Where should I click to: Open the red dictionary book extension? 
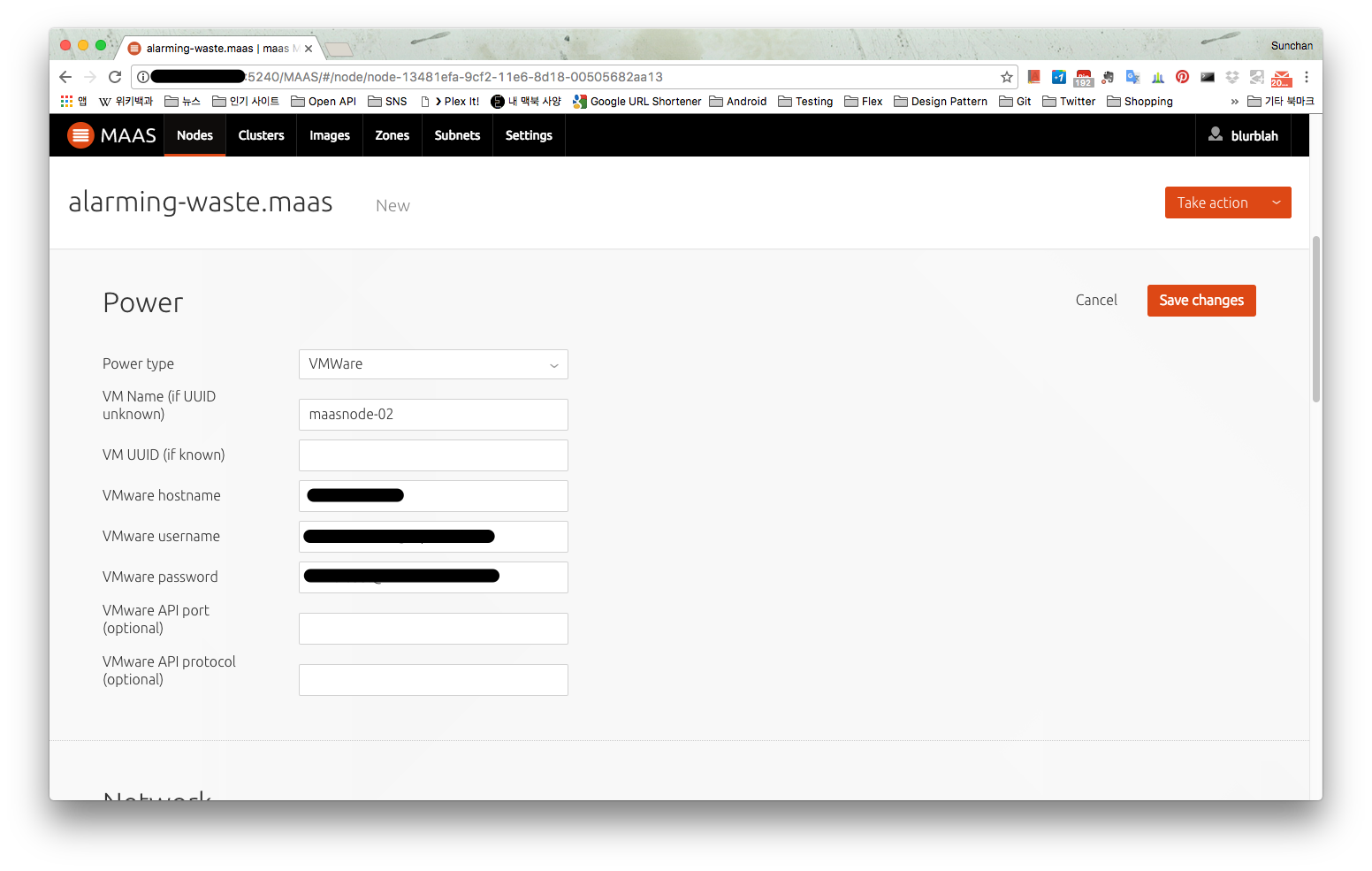1033,77
